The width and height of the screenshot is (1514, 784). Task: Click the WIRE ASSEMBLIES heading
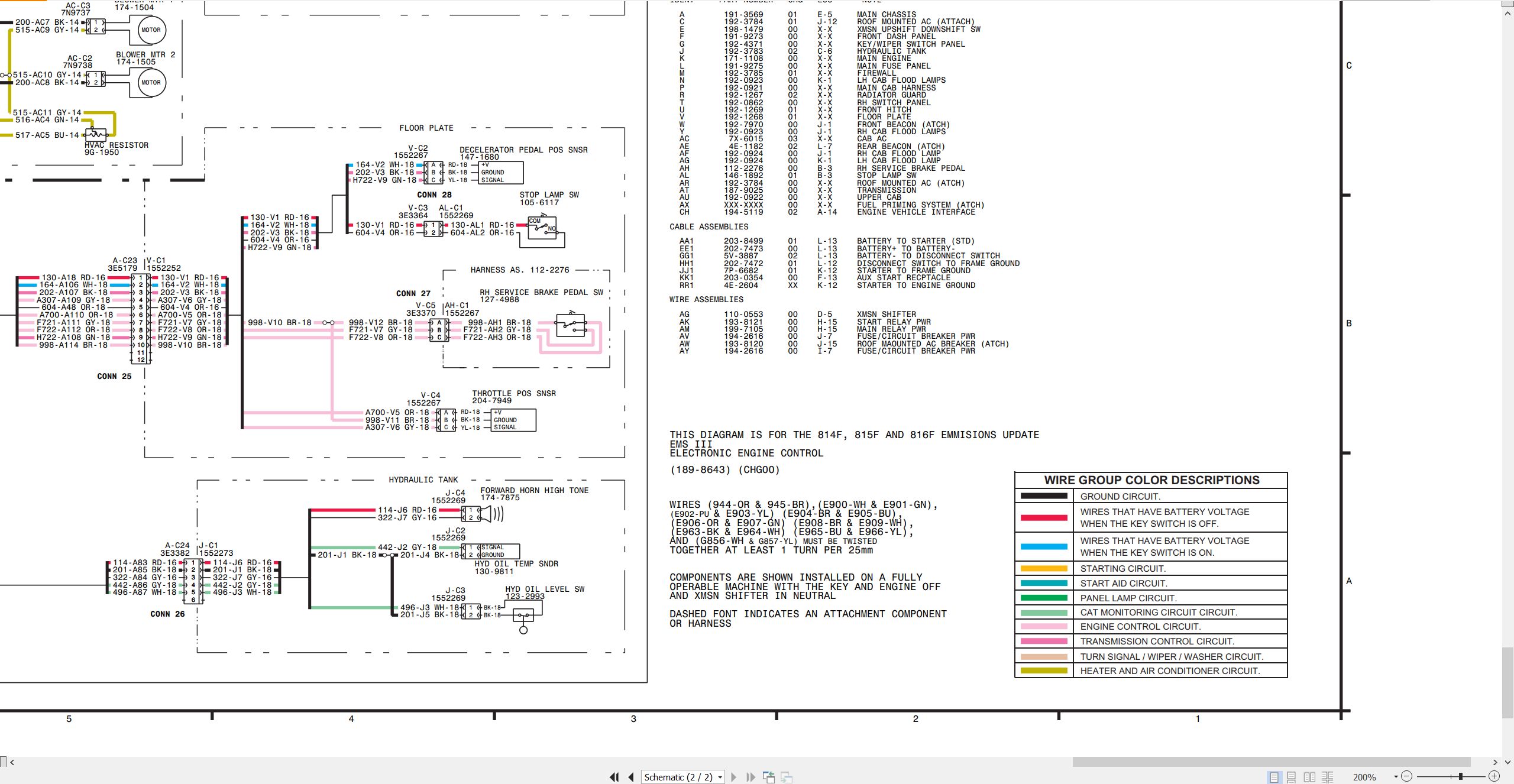coord(706,299)
